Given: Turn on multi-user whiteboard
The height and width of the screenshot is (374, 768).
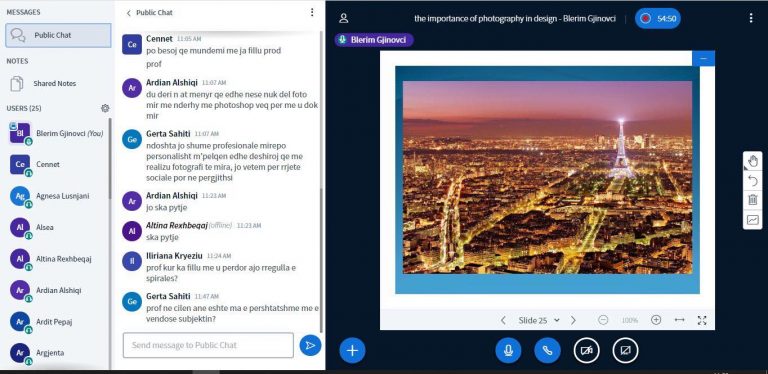Looking at the screenshot, I should [753, 220].
